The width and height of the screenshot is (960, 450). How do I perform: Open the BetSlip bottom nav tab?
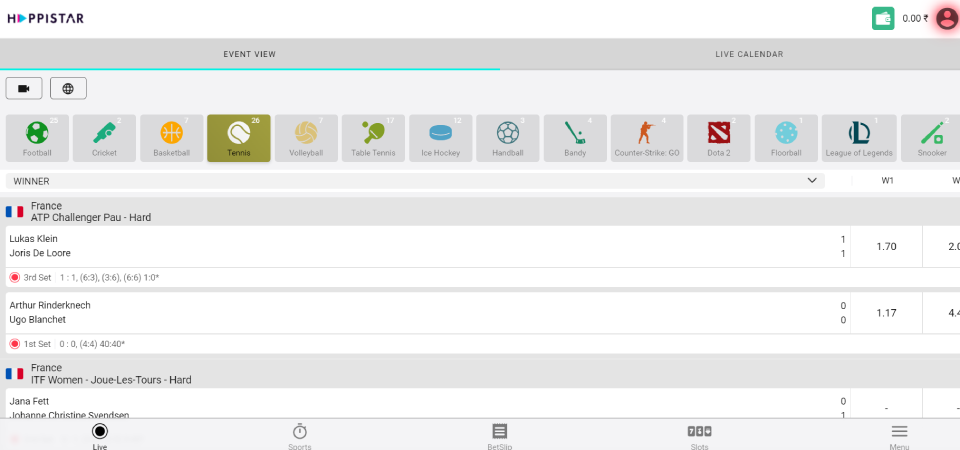click(500, 436)
